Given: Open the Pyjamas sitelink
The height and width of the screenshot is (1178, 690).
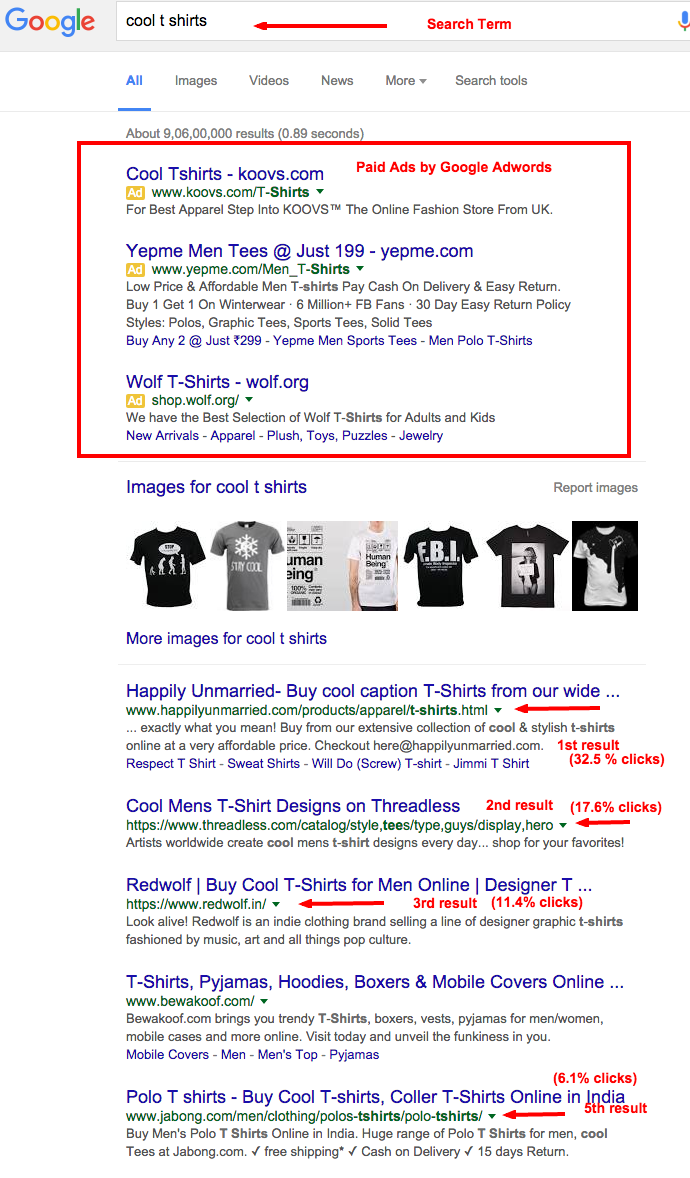Looking at the screenshot, I should [354, 1054].
